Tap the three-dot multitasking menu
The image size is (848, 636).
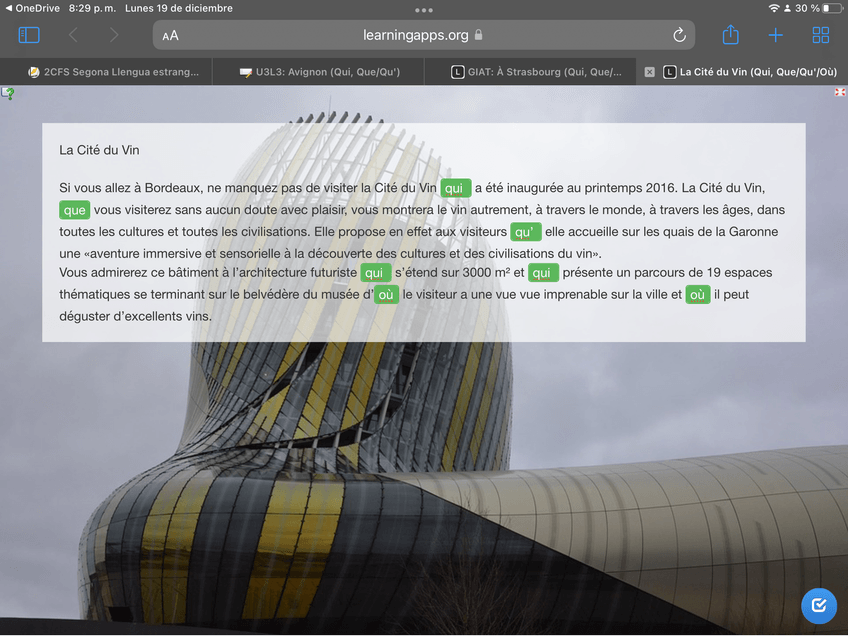pos(423,10)
